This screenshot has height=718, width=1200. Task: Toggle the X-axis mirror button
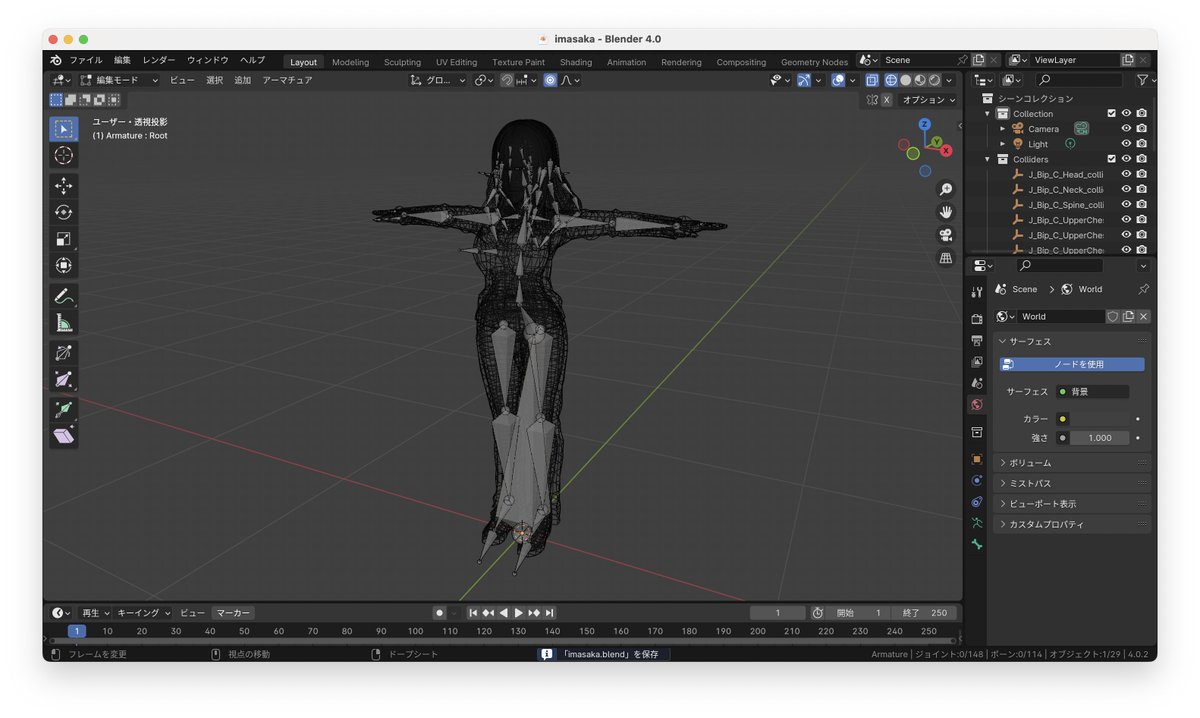[x=886, y=100]
